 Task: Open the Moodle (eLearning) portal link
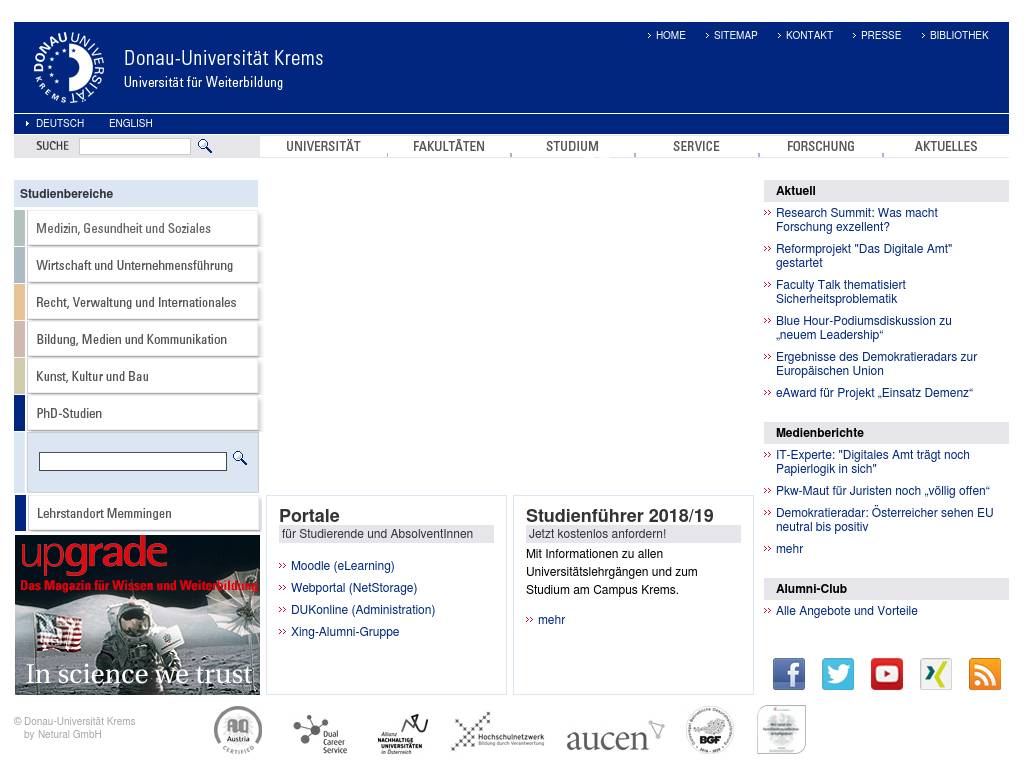tap(342, 566)
